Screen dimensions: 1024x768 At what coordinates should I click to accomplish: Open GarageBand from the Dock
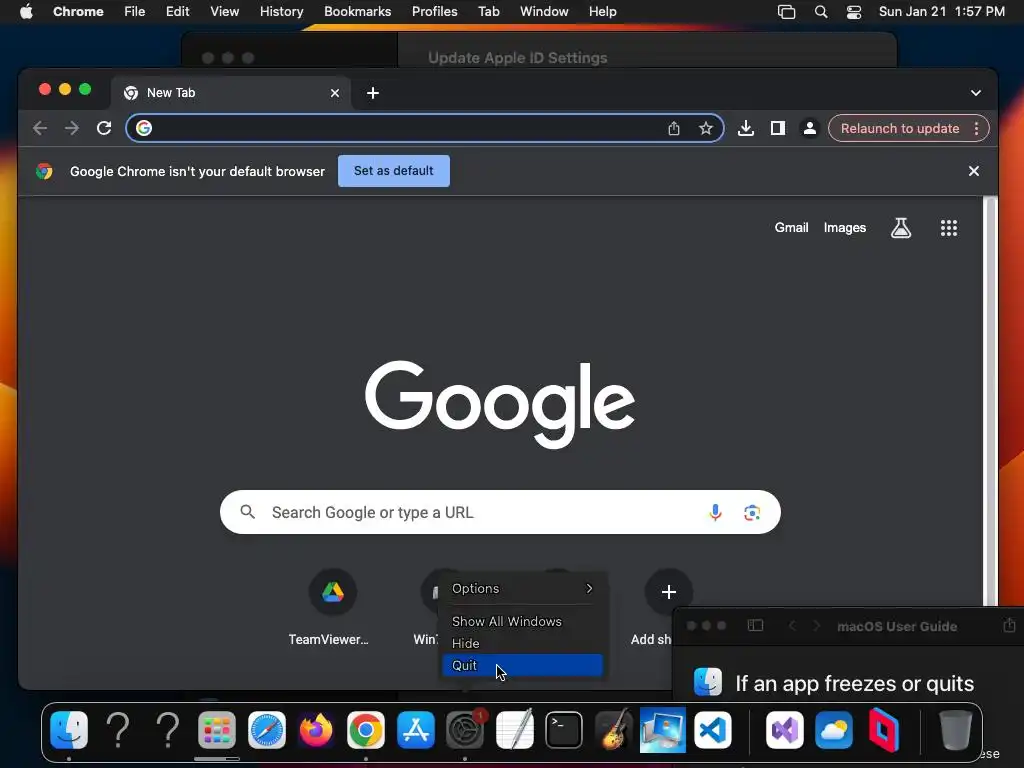(613, 729)
